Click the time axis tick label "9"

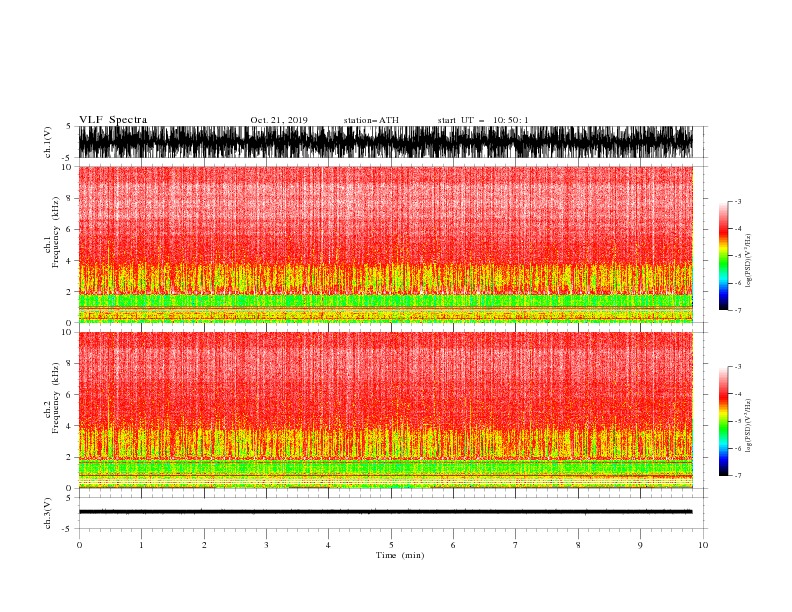click(640, 545)
